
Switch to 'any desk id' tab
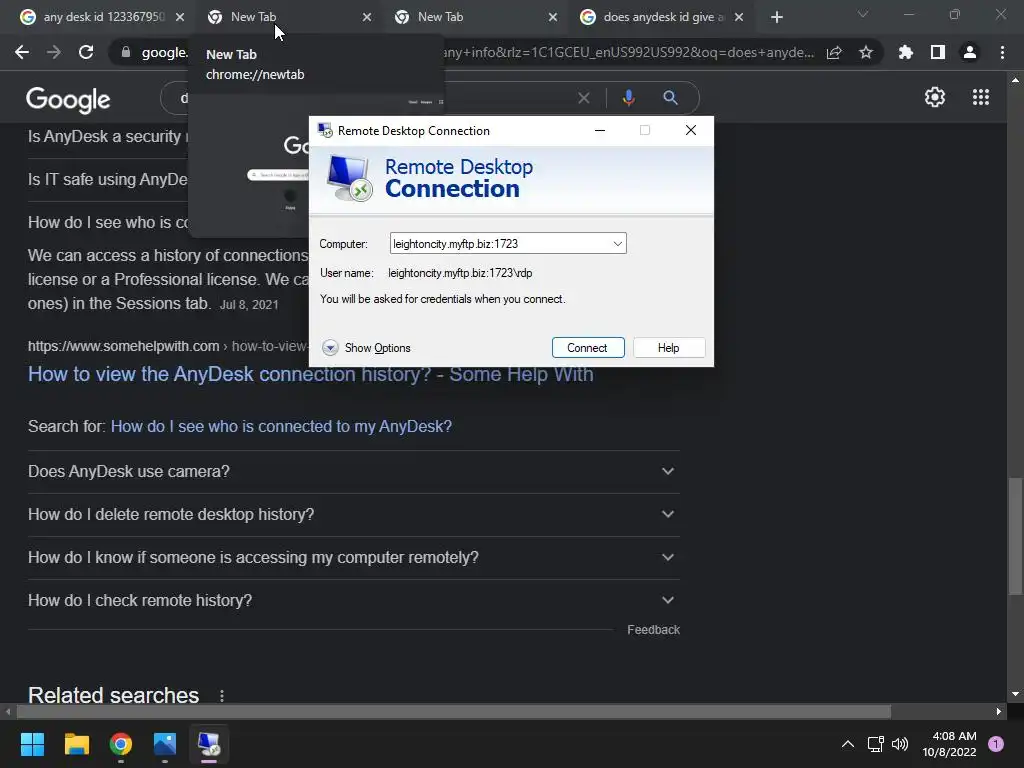[x=103, y=17]
